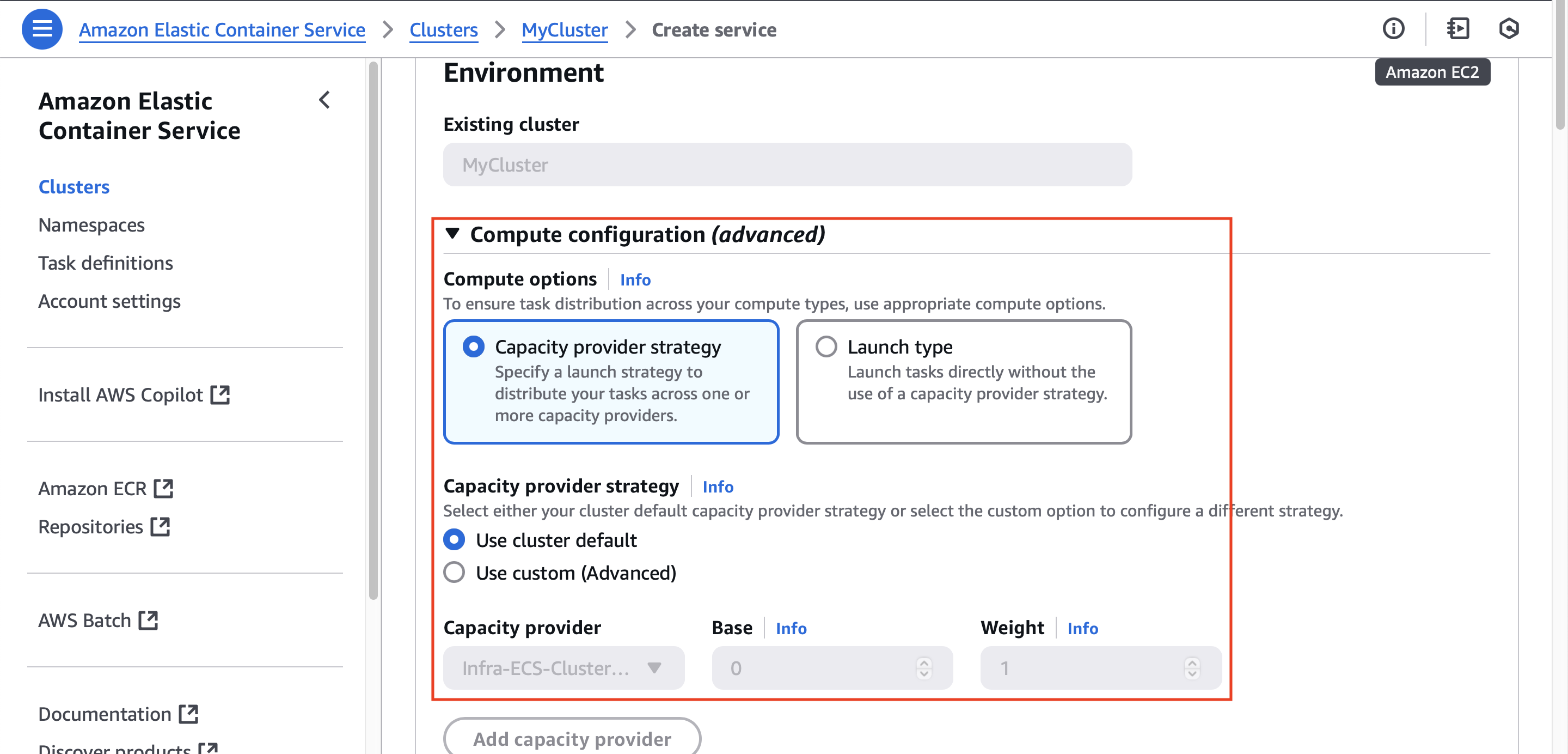Click the external-link icon beside Documentation
Screen dimensions: 1568x754
[189, 714]
